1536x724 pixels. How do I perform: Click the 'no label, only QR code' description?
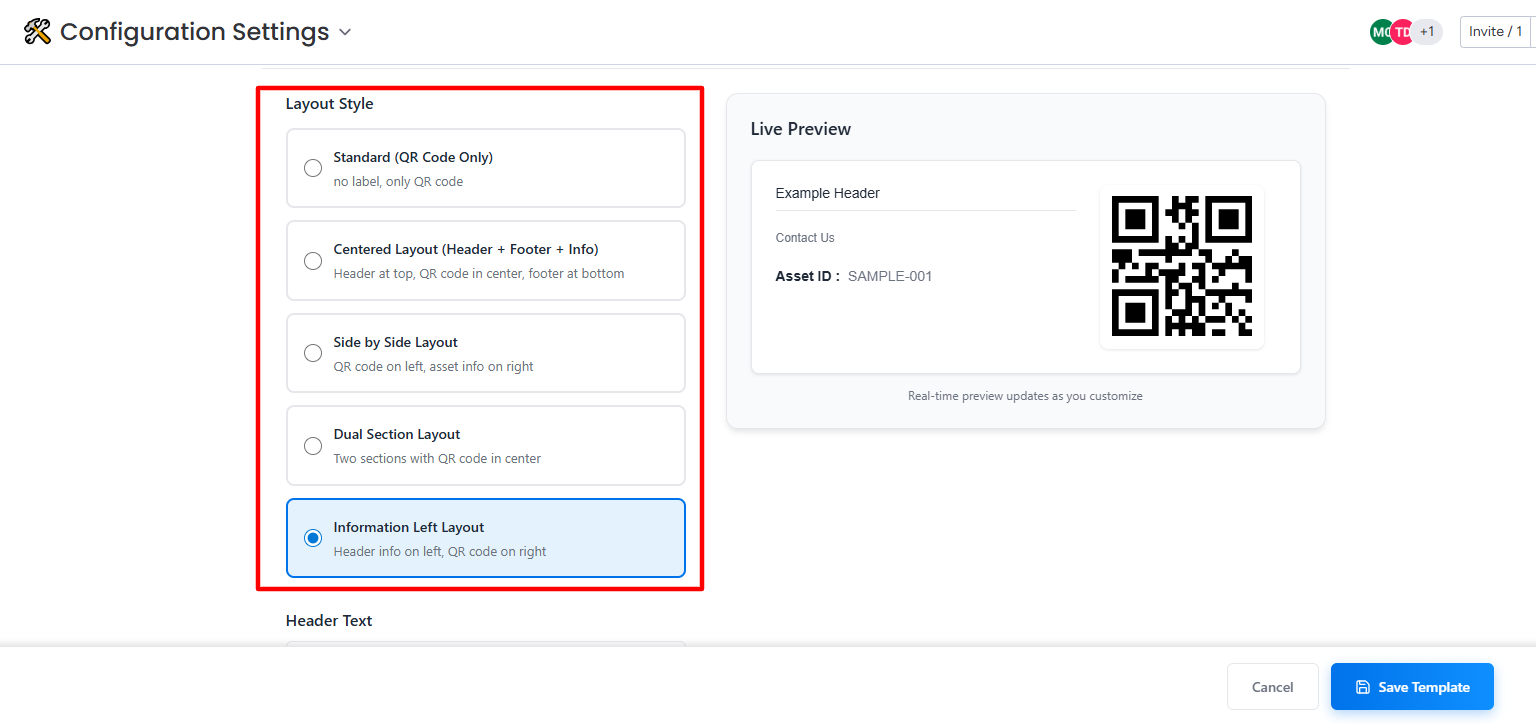pyautogui.click(x=398, y=182)
